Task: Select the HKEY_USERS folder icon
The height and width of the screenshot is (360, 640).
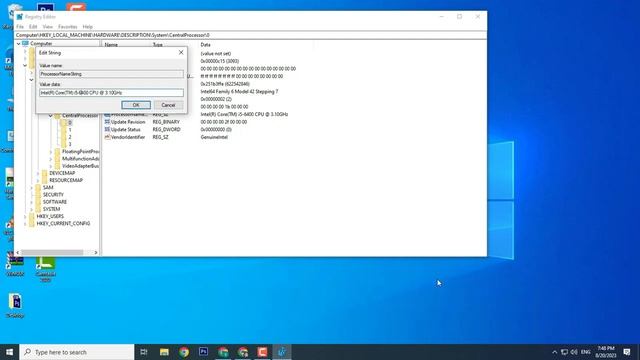Action: click(x=31, y=216)
